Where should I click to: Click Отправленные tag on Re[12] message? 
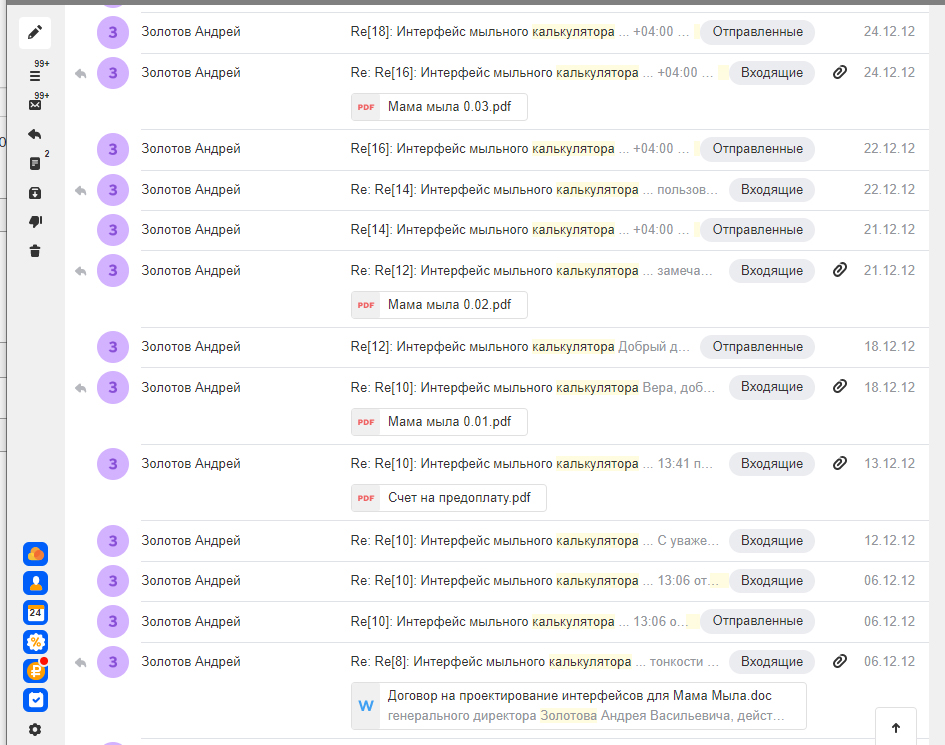[x=758, y=347]
